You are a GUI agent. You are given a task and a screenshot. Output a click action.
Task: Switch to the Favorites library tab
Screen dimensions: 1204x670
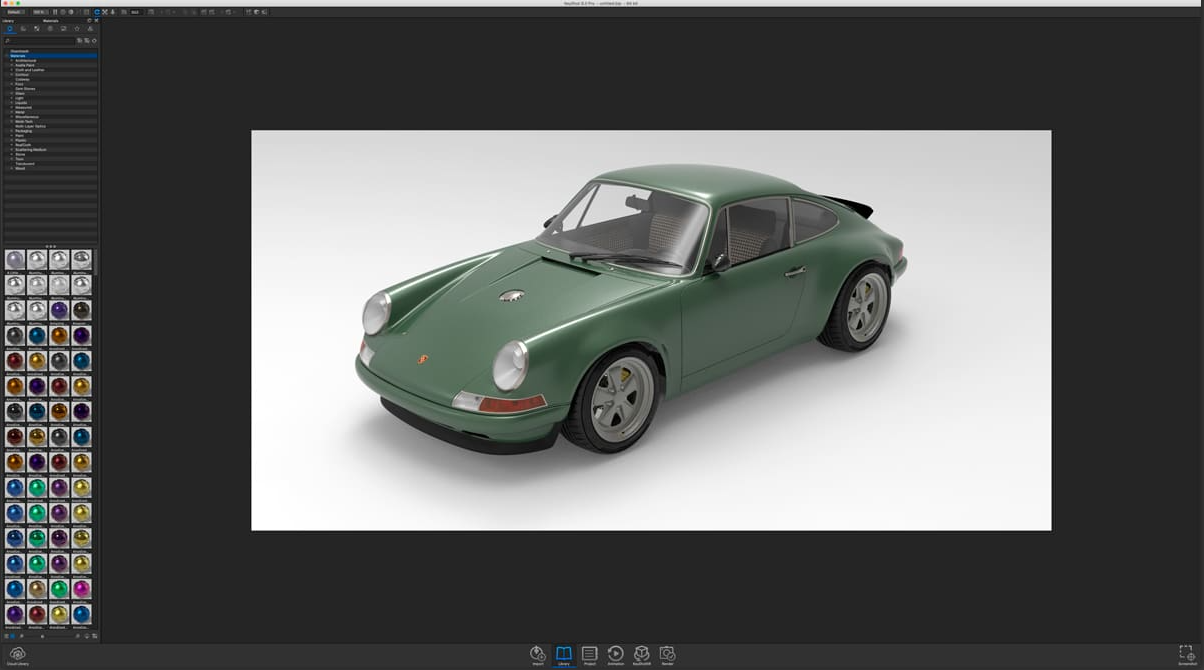tap(76, 29)
